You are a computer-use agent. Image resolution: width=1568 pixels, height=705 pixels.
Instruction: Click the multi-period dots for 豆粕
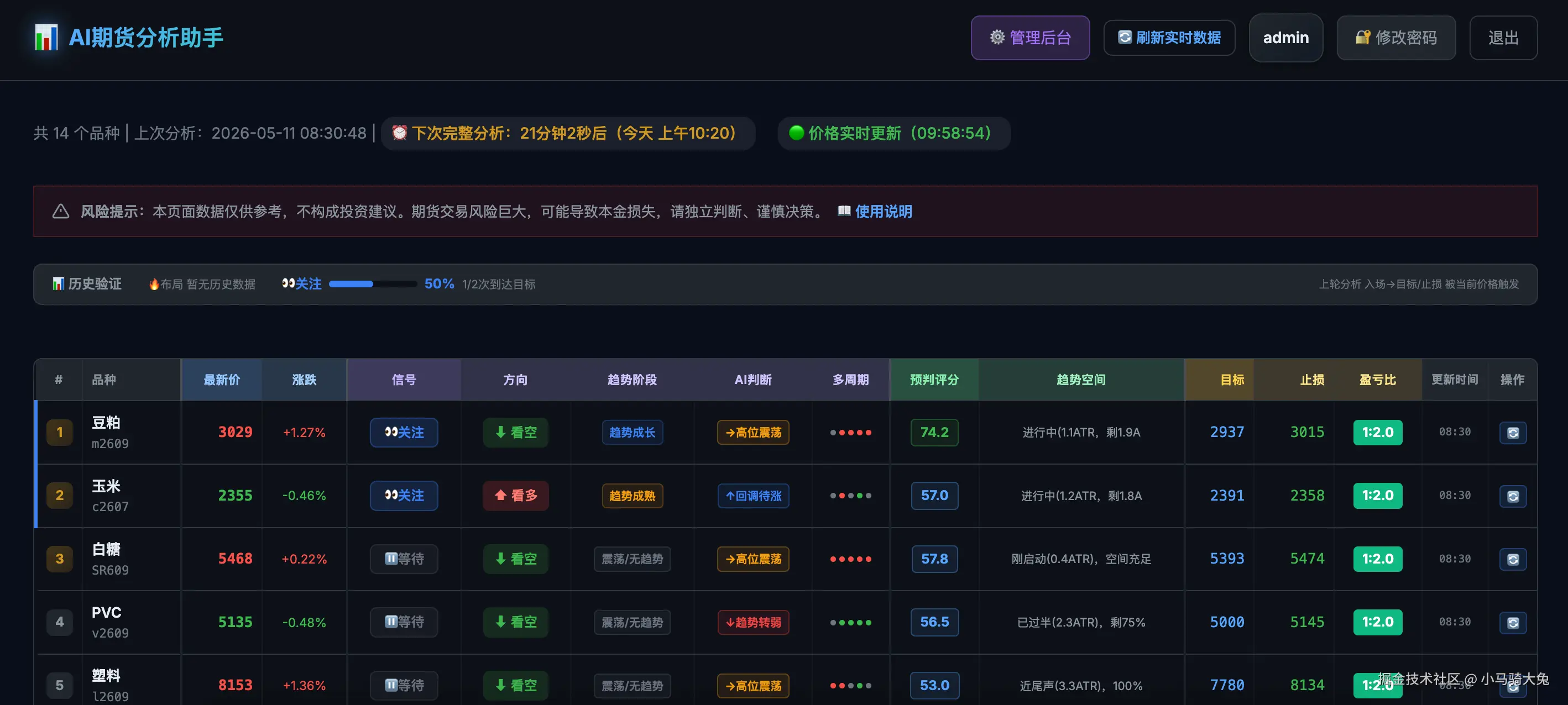pos(850,433)
